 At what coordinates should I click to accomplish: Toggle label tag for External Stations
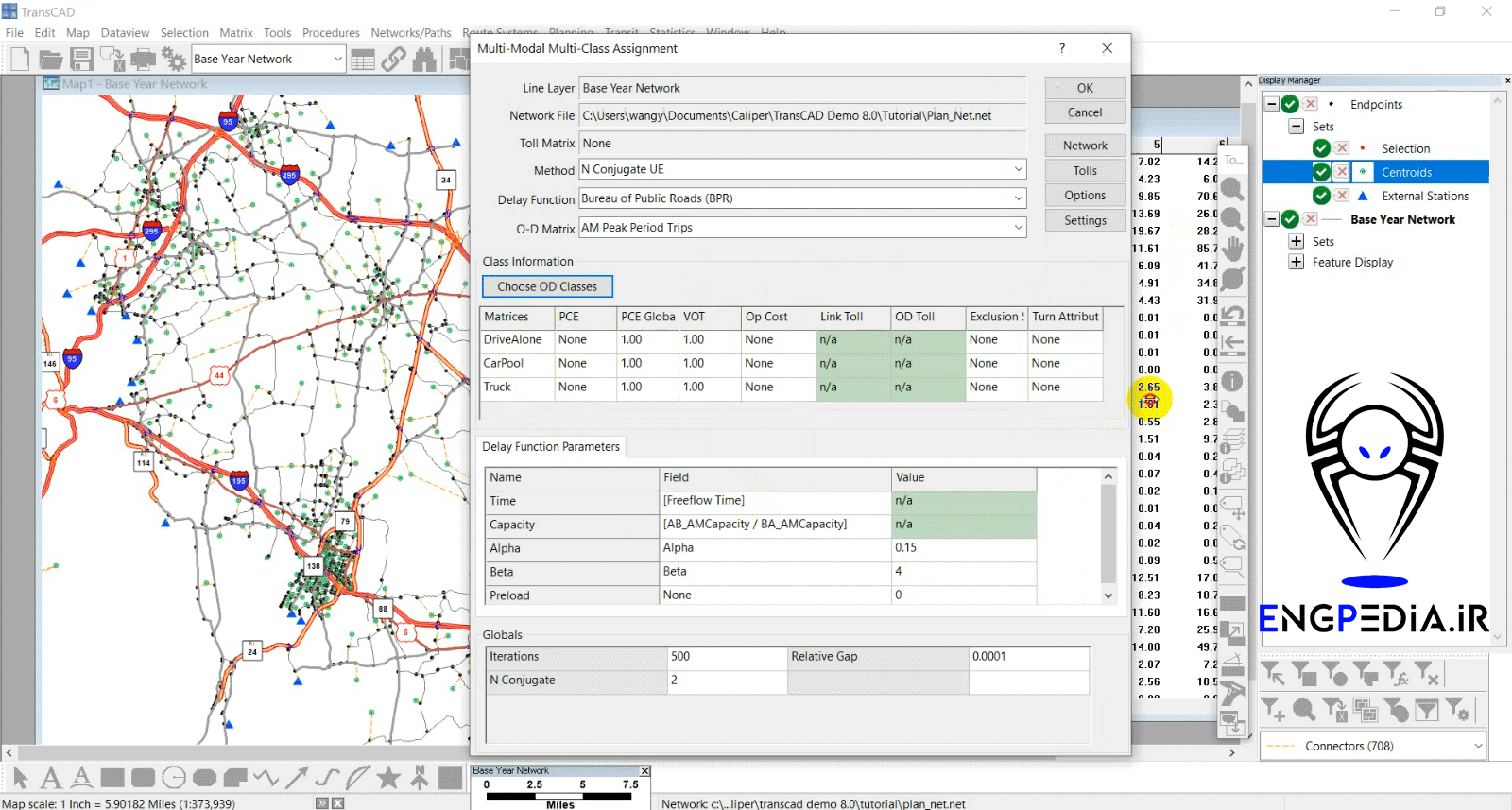tap(1342, 196)
